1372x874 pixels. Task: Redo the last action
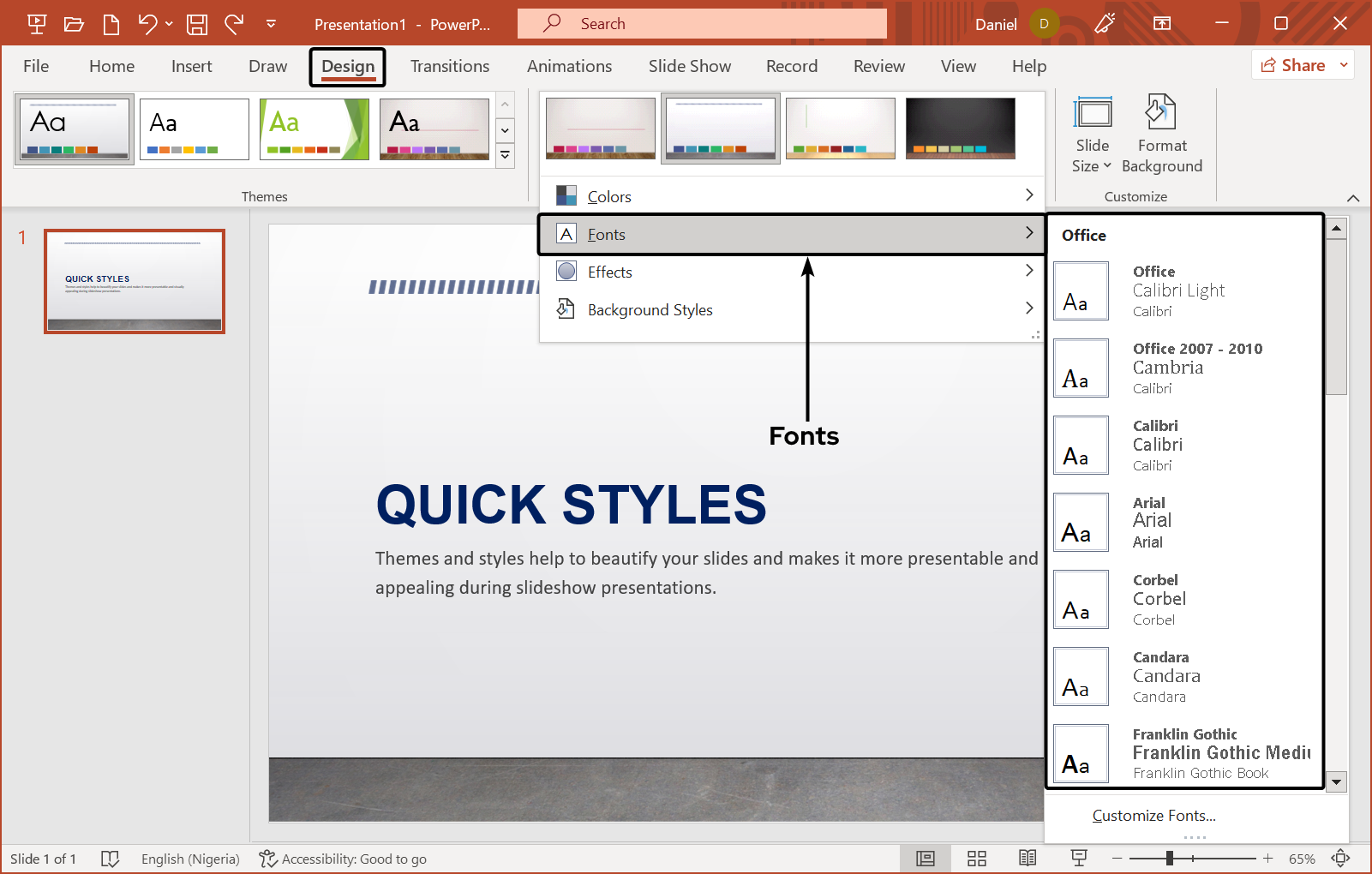(234, 23)
